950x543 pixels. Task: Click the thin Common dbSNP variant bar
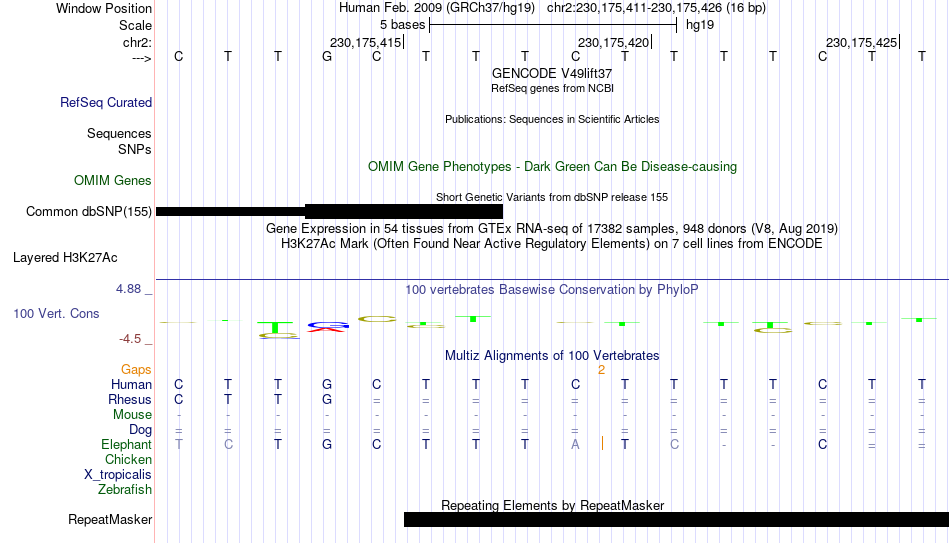tap(231, 212)
